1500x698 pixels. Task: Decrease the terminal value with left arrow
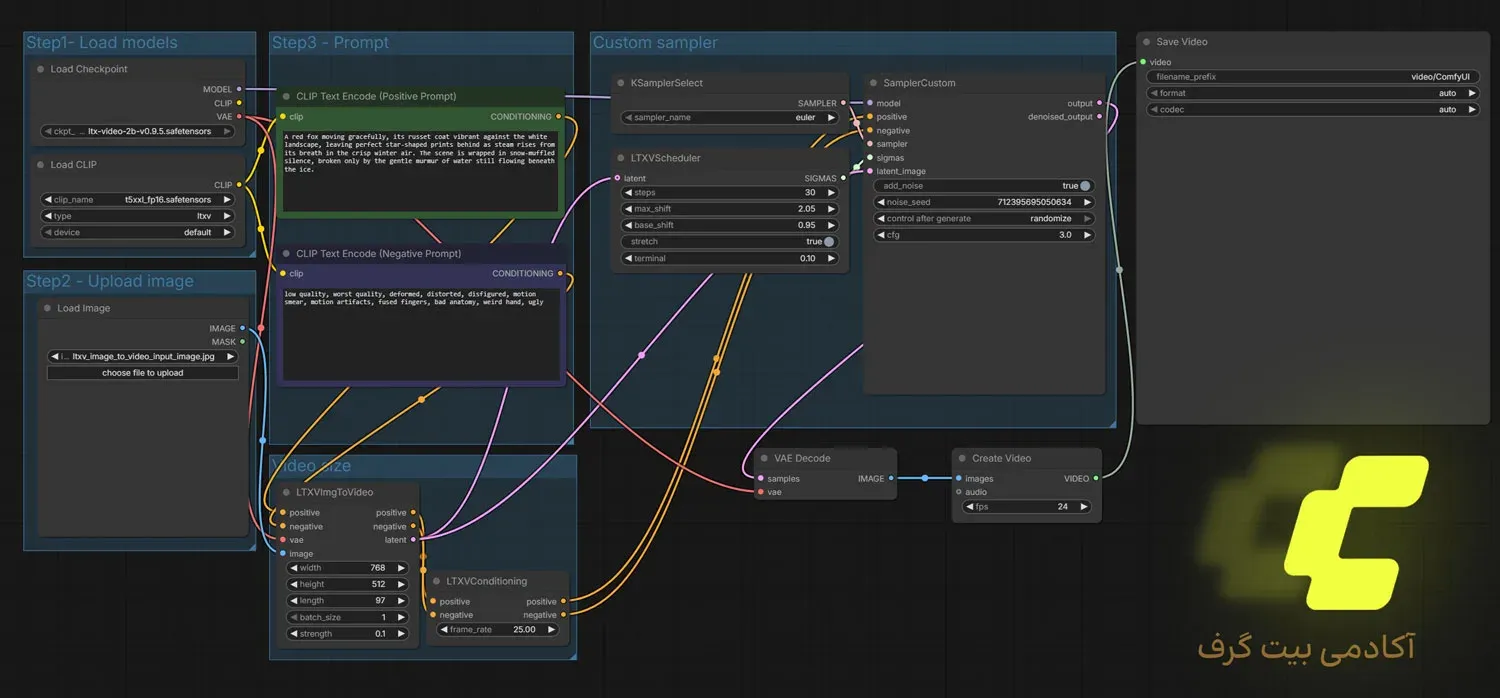[x=628, y=259]
